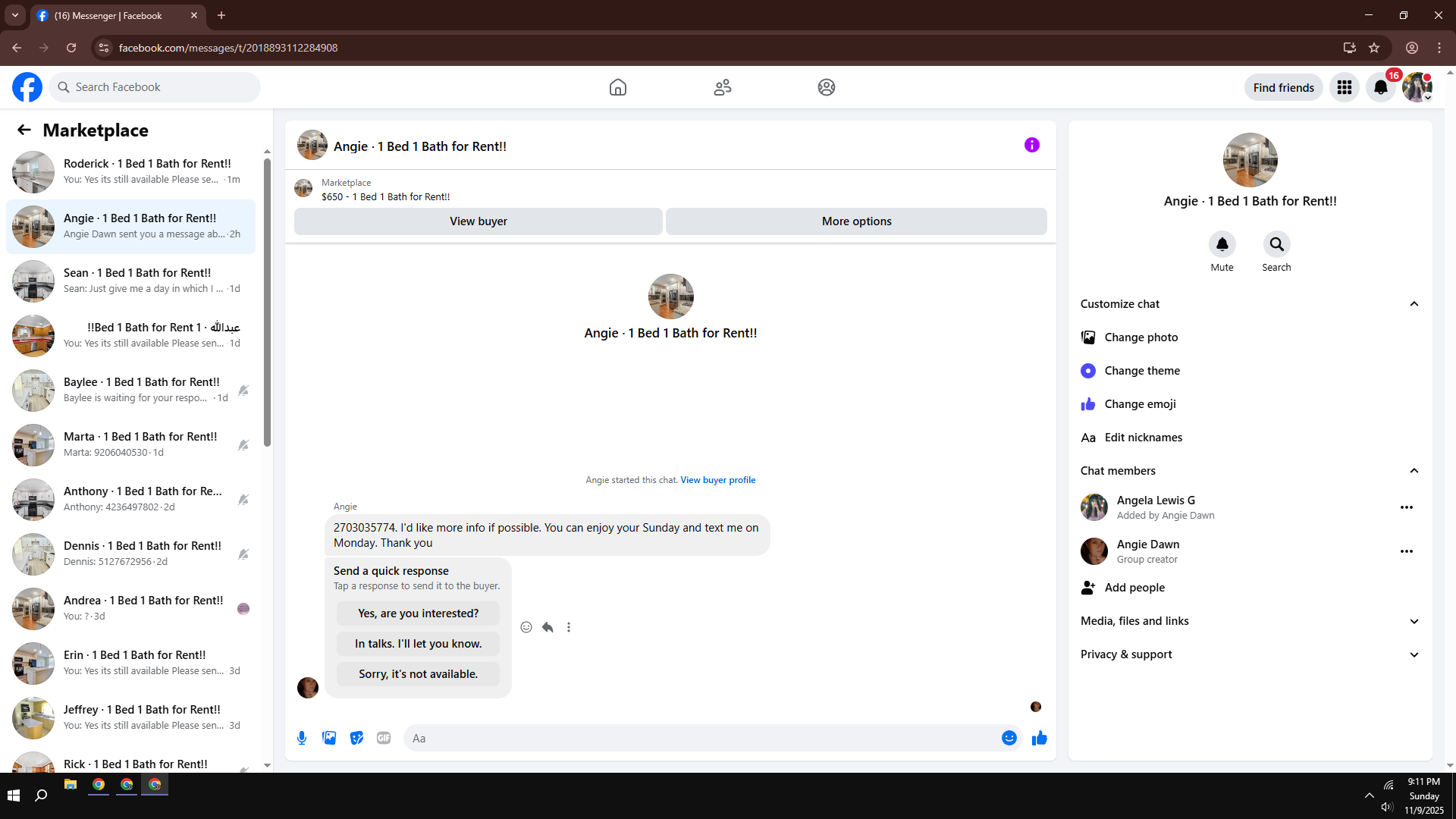Open the Facebook menu grid icon
Screen dimensions: 1456x819
click(1345, 87)
